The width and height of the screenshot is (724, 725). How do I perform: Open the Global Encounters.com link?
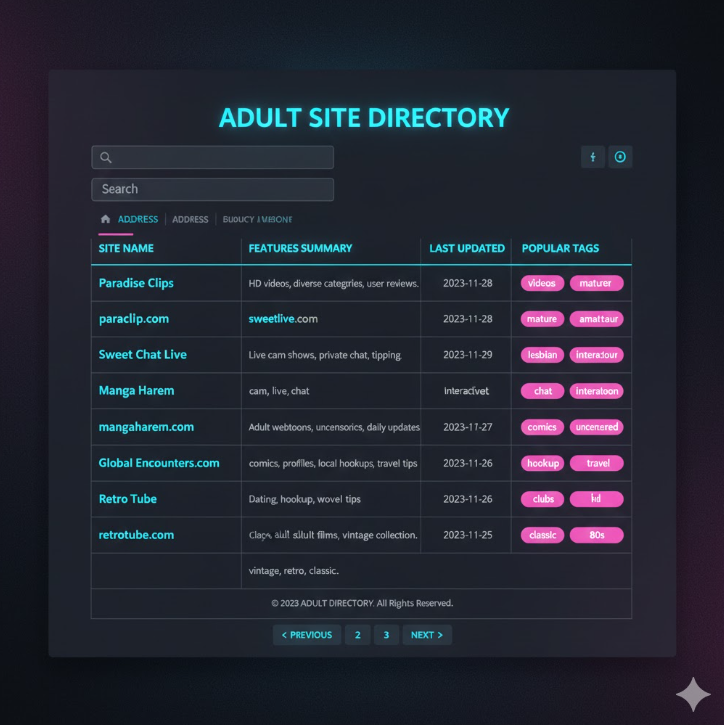coord(158,463)
